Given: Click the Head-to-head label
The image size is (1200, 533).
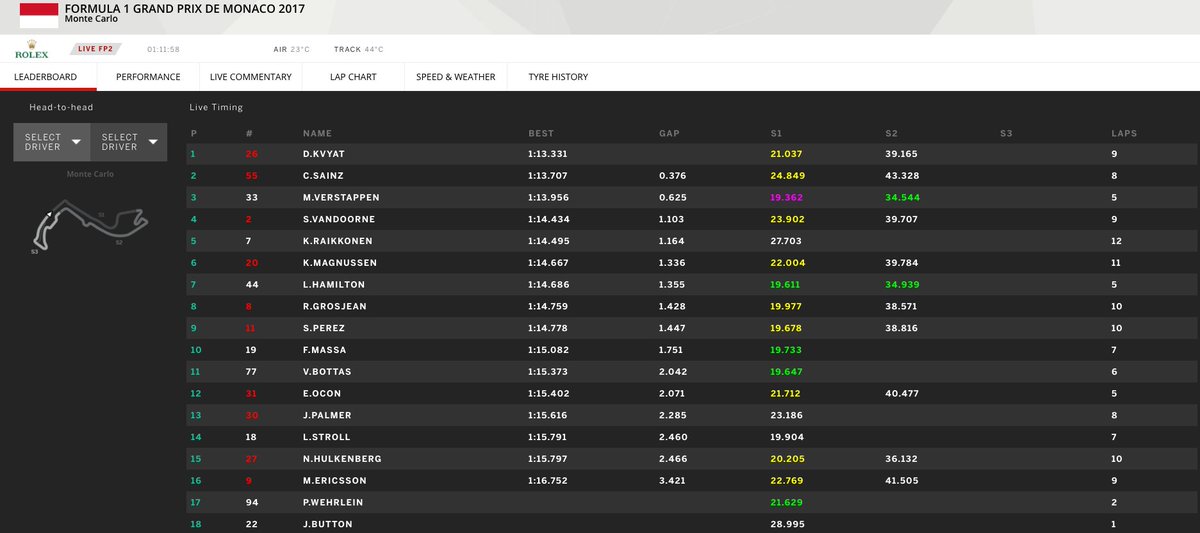Looking at the screenshot, I should pos(62,107).
